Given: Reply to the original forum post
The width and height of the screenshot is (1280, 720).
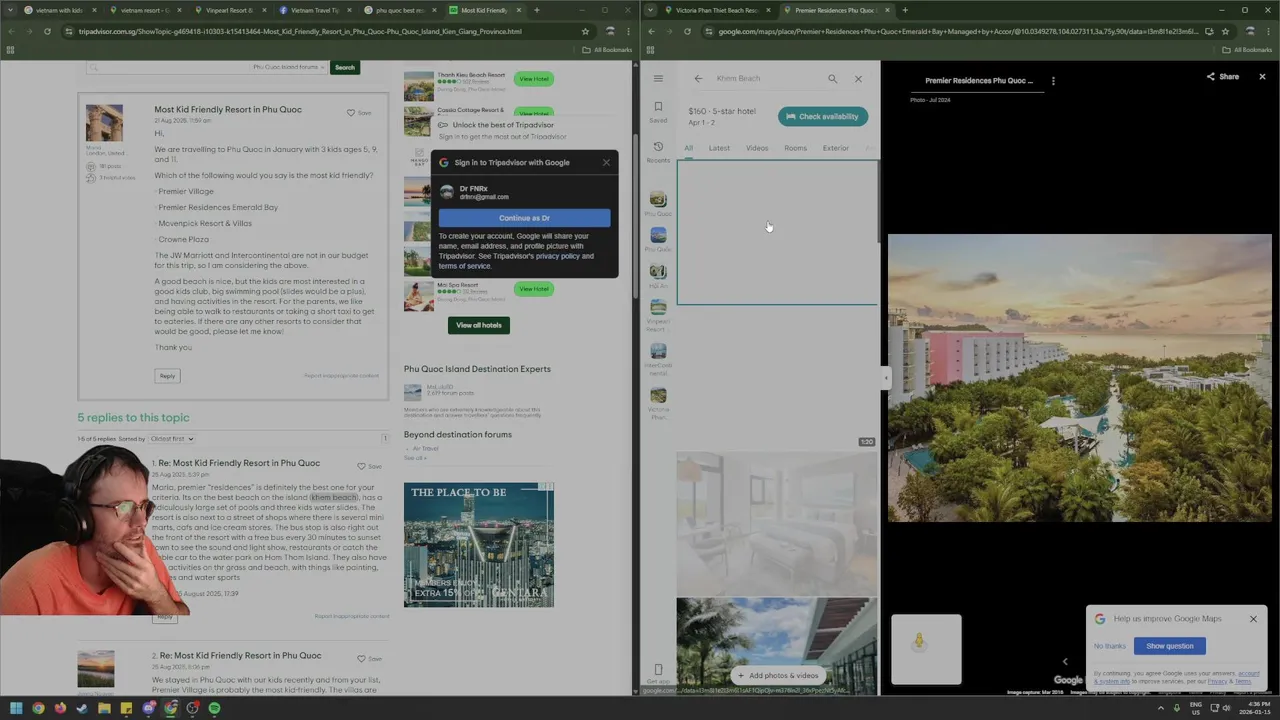Looking at the screenshot, I should coord(167,376).
